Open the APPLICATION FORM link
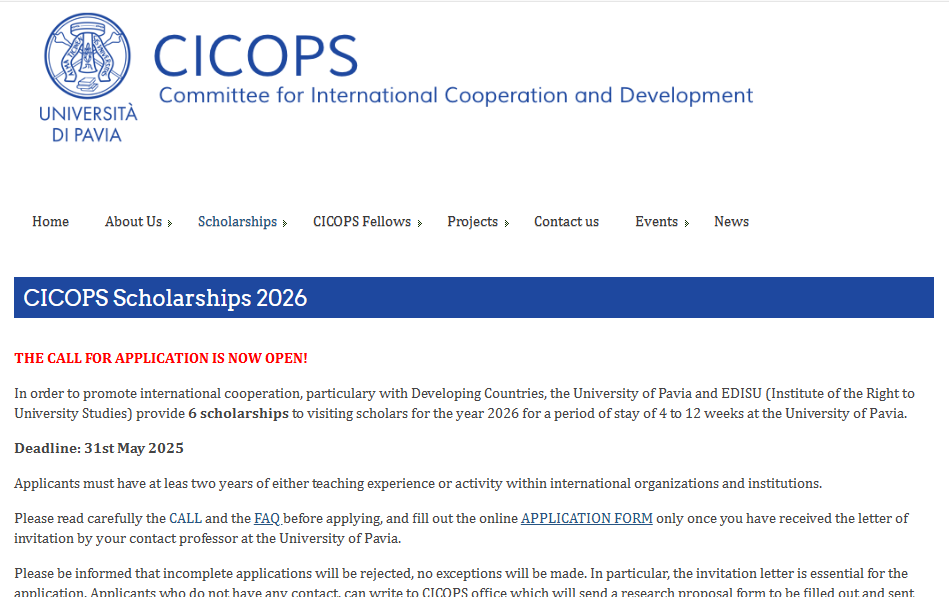Viewport: 949px width, 597px height. pos(586,518)
